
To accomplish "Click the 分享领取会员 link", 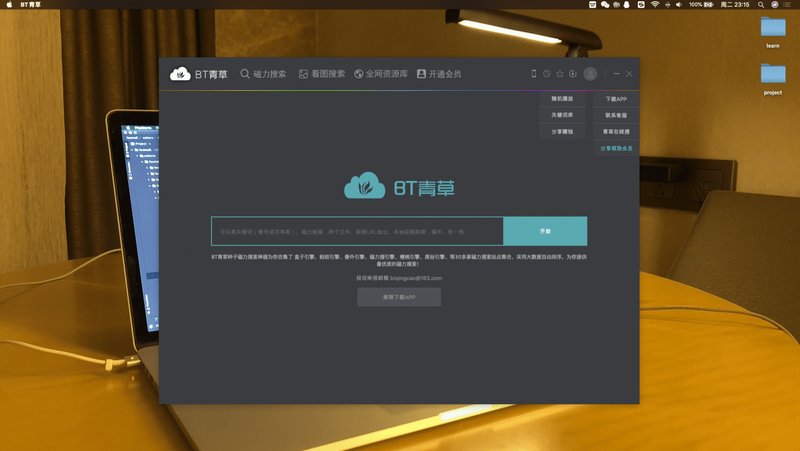I will click(616, 148).
